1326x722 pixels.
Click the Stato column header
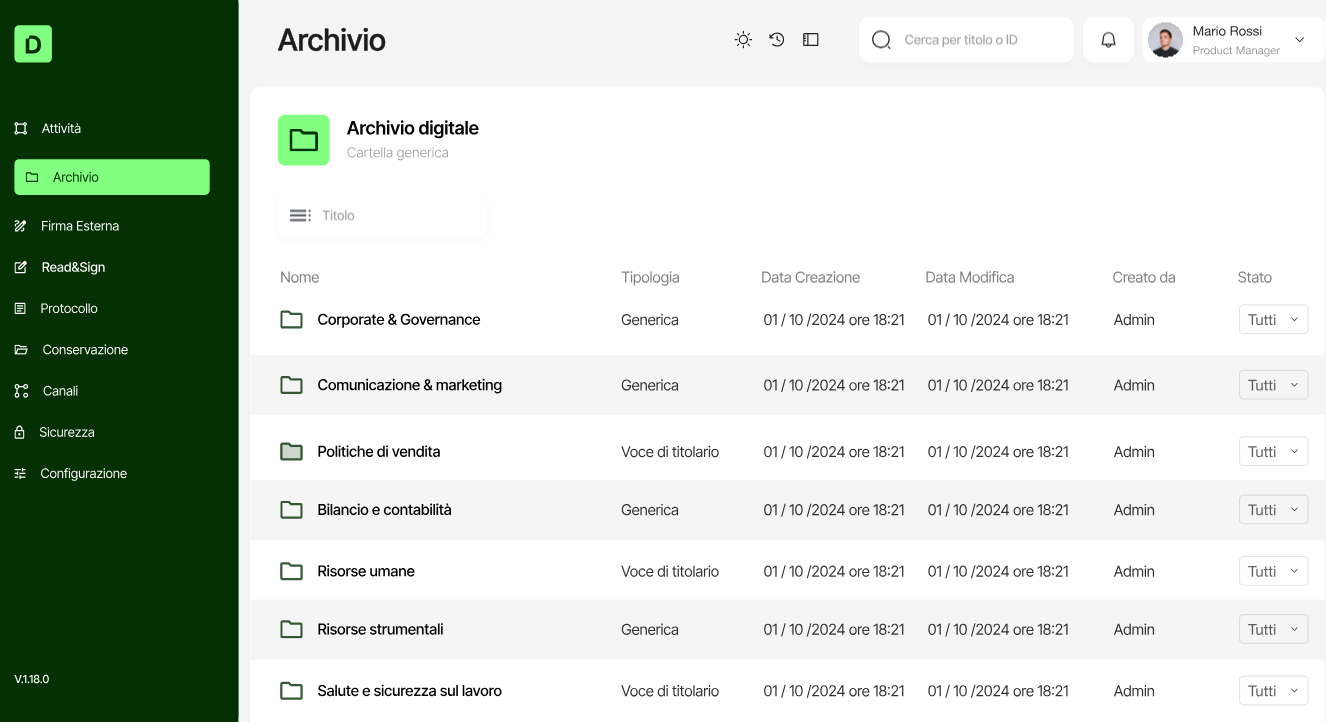(x=1255, y=277)
